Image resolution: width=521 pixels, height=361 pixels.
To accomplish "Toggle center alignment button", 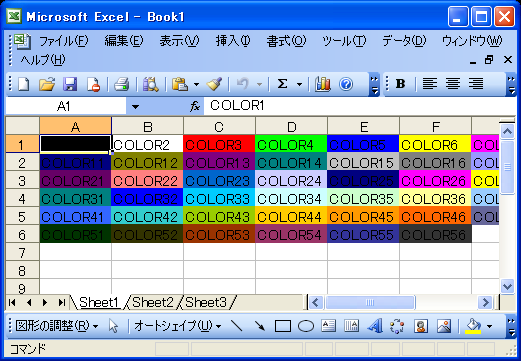I will (x=453, y=84).
